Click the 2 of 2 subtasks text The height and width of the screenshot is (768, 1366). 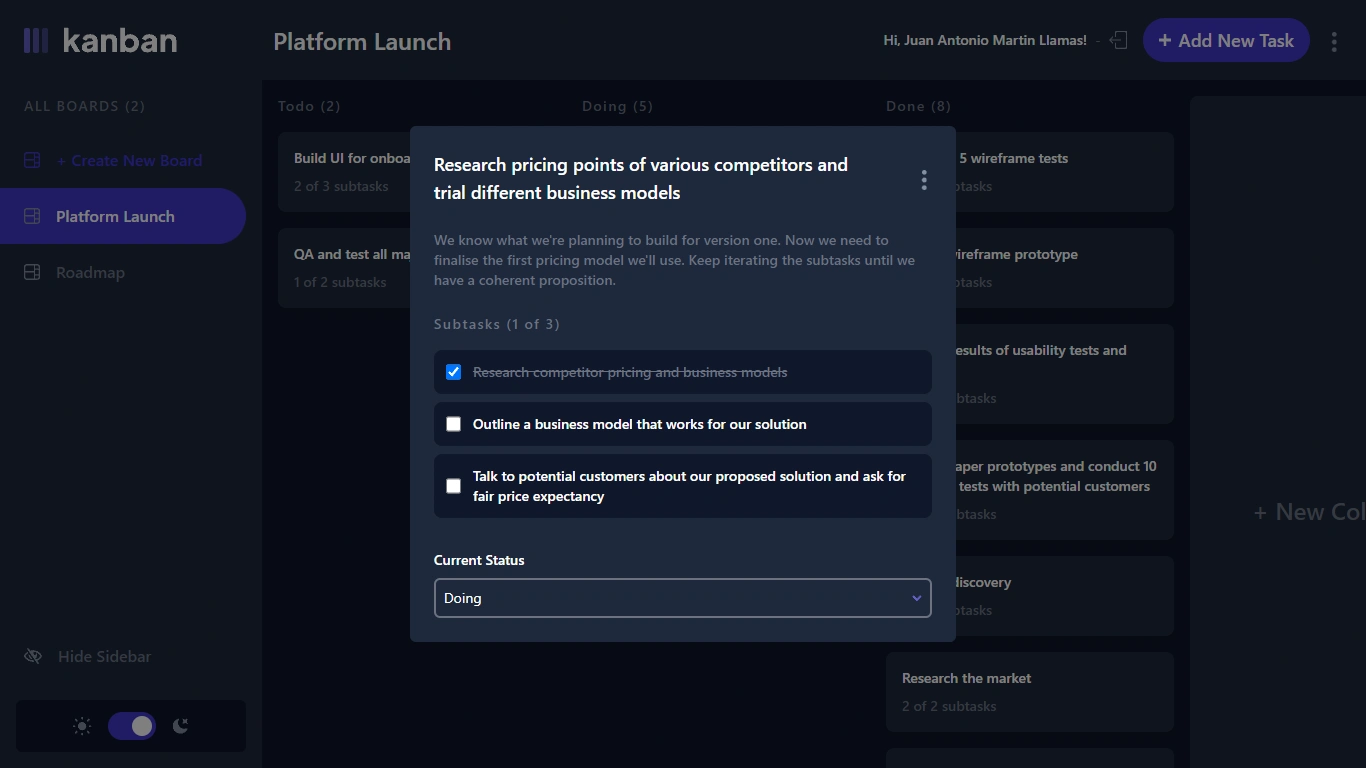(949, 706)
